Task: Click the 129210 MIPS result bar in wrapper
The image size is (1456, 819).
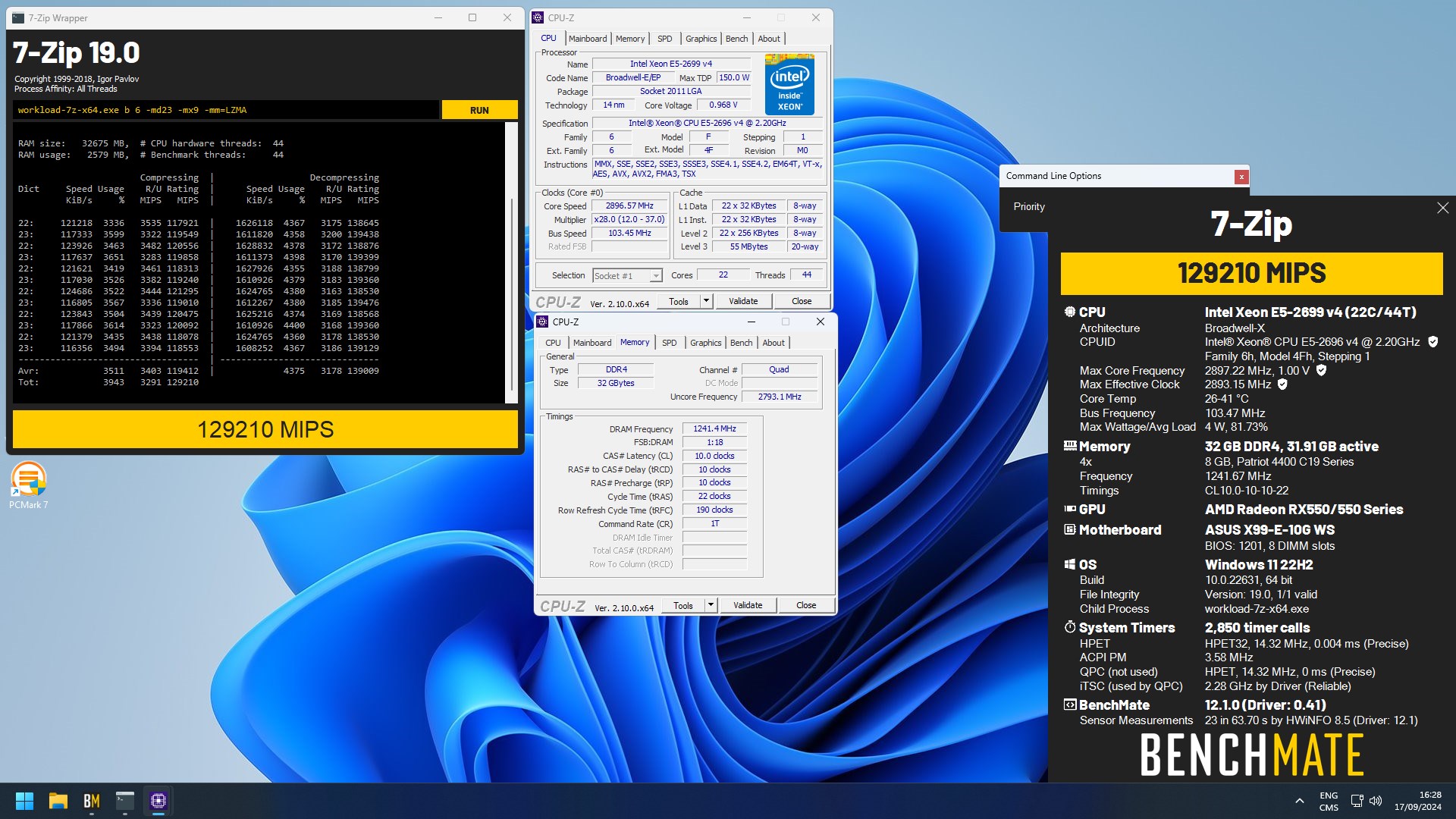Action: click(x=265, y=430)
